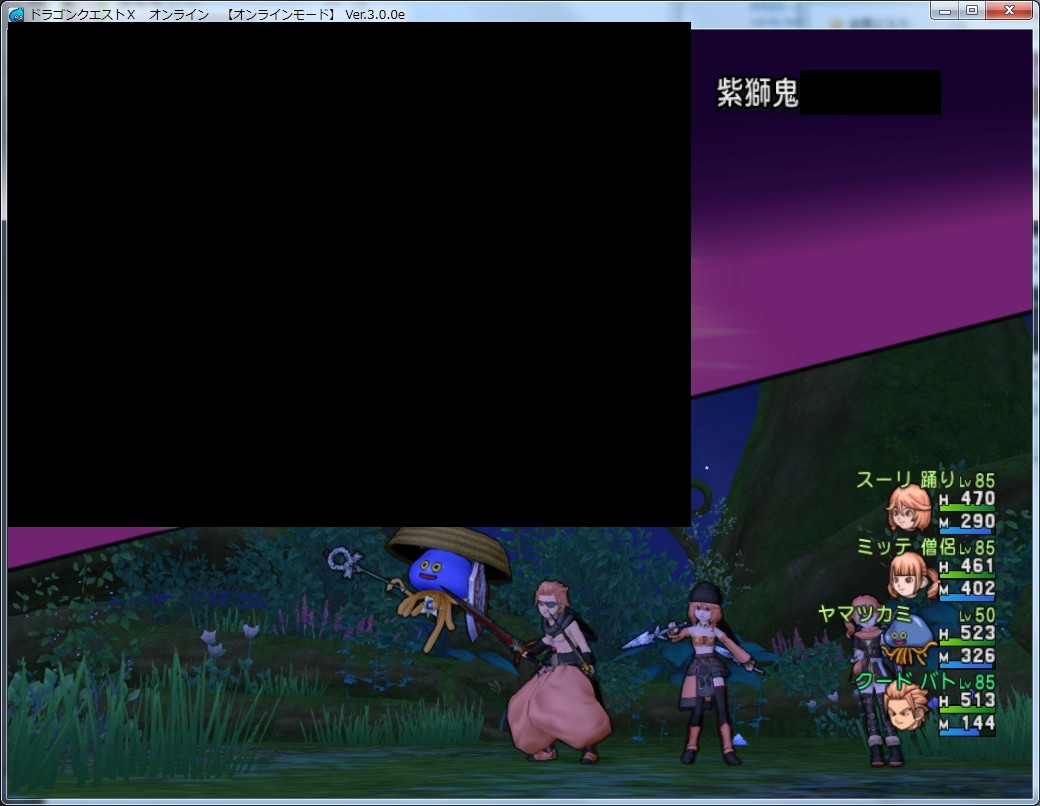Select ミッテ's face portrait in party list
This screenshot has width=1040, height=806.
coord(913,576)
